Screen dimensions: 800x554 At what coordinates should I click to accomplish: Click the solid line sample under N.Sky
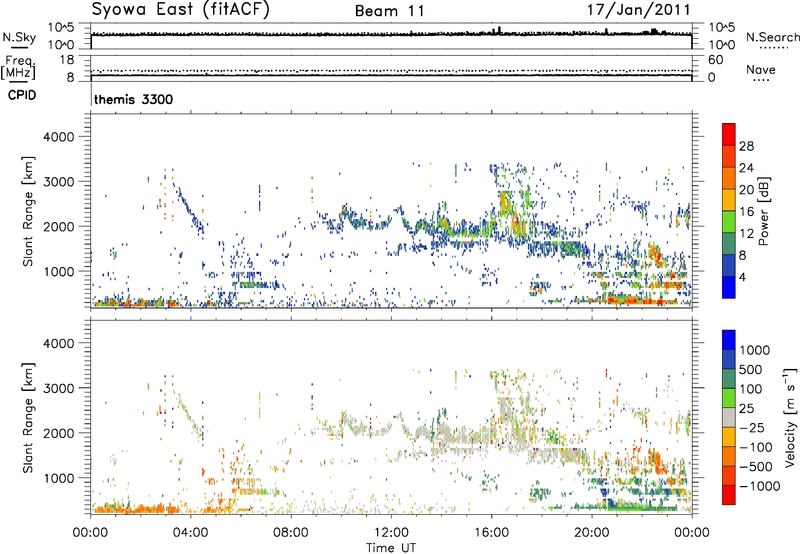click(18, 48)
